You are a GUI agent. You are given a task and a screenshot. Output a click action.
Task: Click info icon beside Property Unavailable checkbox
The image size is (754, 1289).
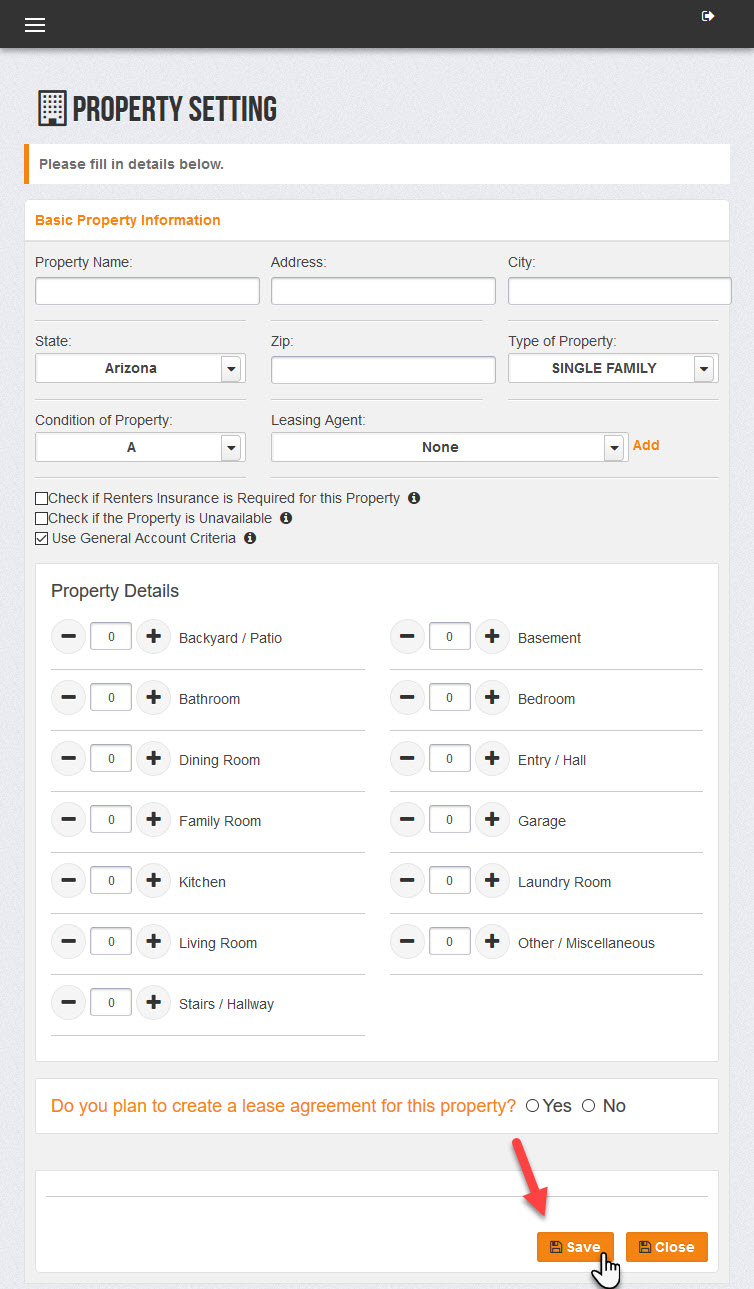click(286, 518)
